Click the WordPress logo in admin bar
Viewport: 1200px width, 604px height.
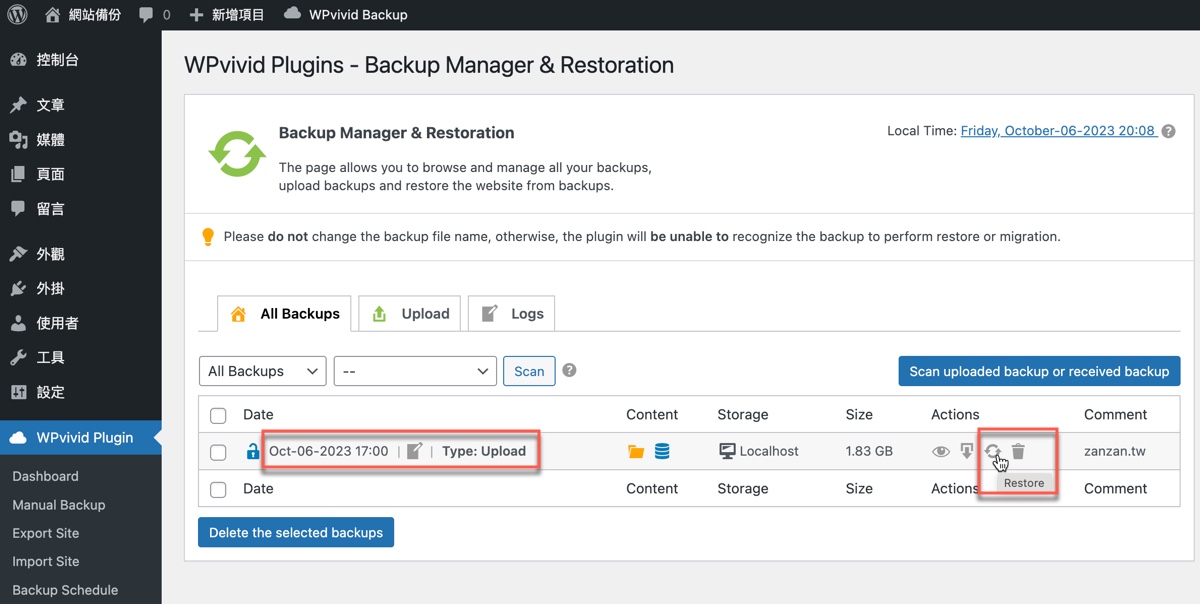pos(17,15)
